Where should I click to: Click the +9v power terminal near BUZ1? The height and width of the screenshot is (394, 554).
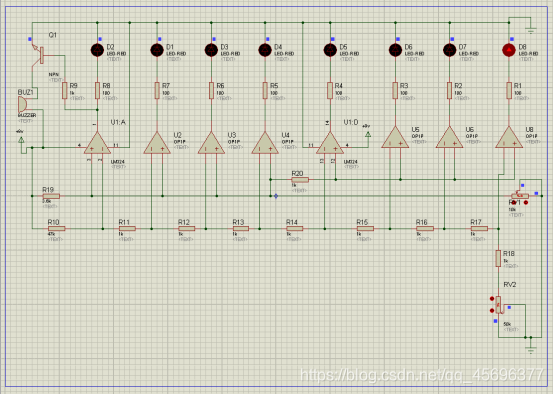point(21,140)
